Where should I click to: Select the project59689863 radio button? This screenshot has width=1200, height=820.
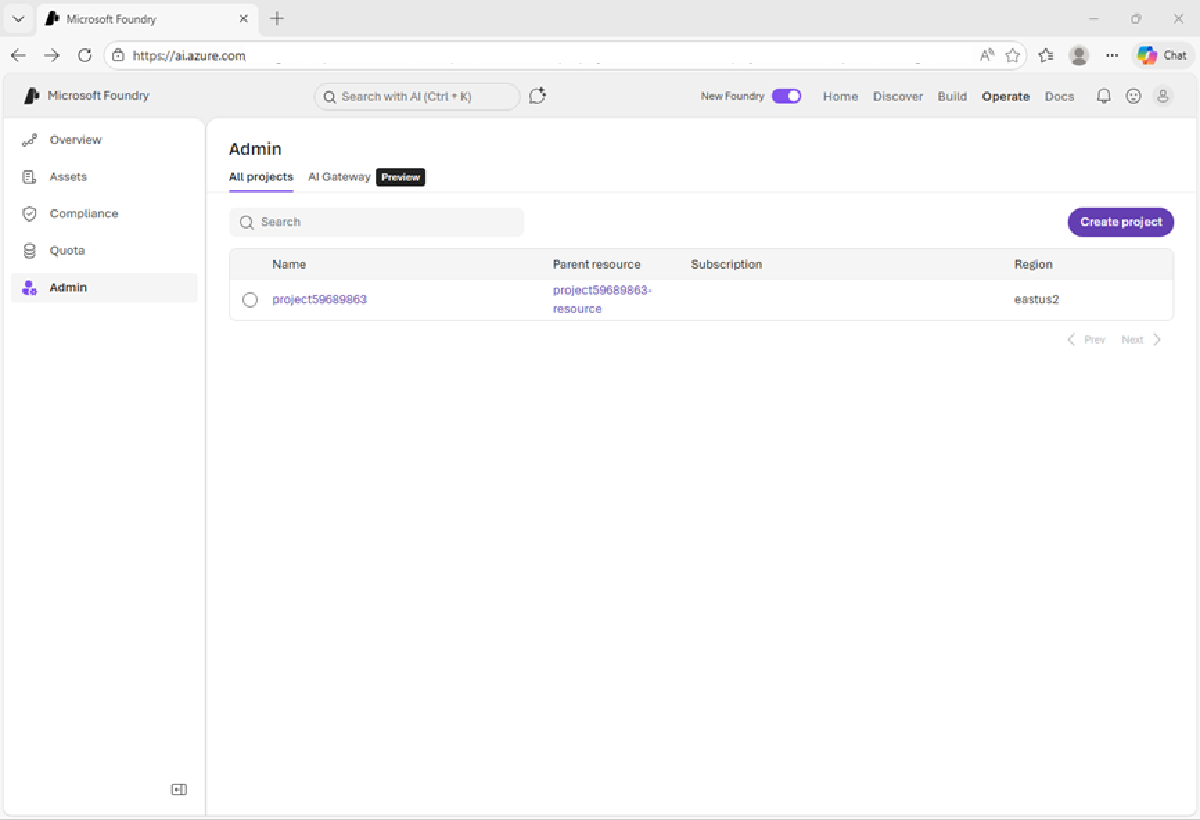[x=250, y=298]
